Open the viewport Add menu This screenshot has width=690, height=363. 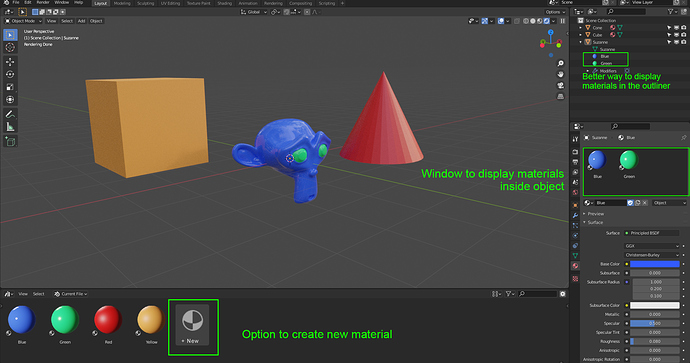[x=81, y=21]
